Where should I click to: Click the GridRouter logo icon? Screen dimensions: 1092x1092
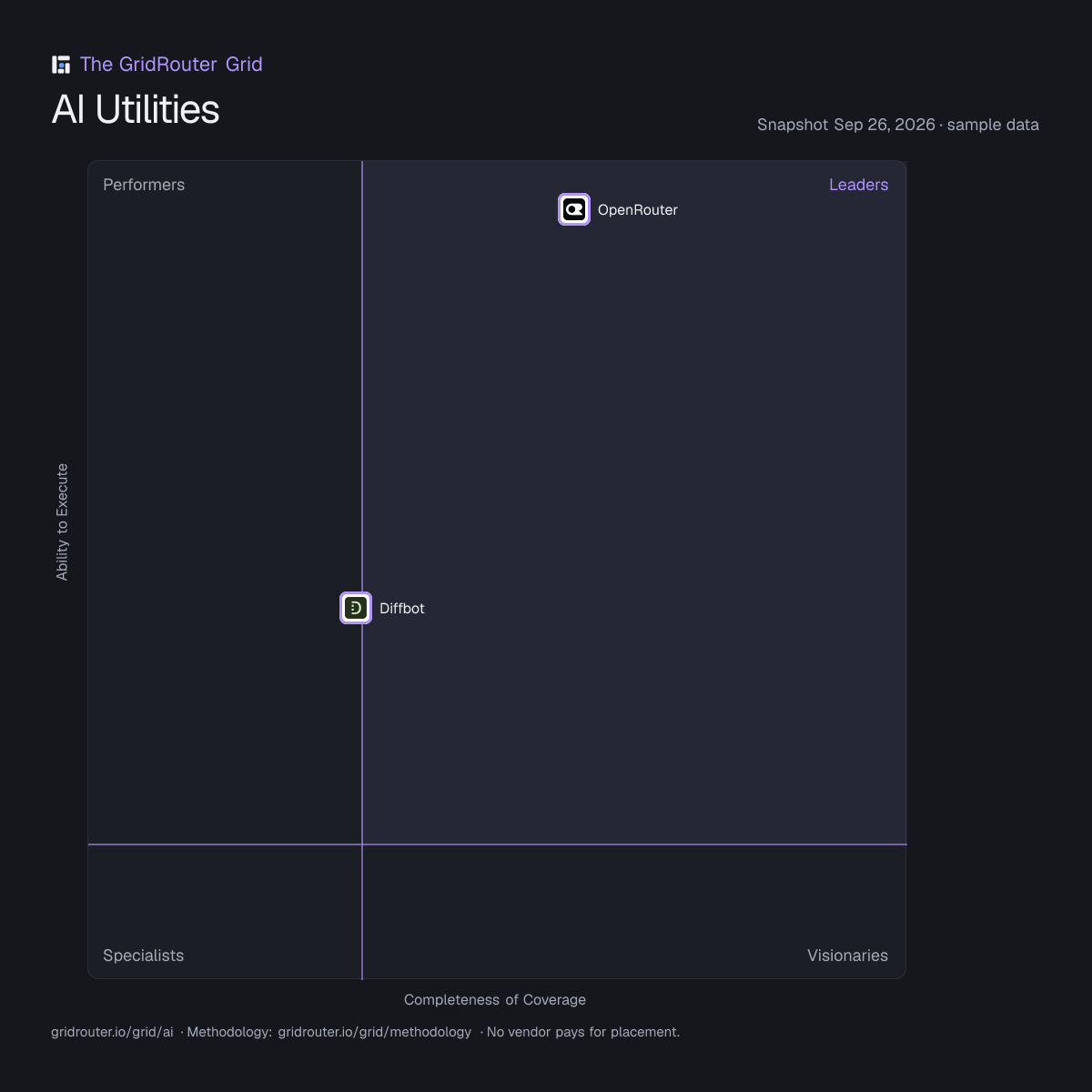pos(61,65)
